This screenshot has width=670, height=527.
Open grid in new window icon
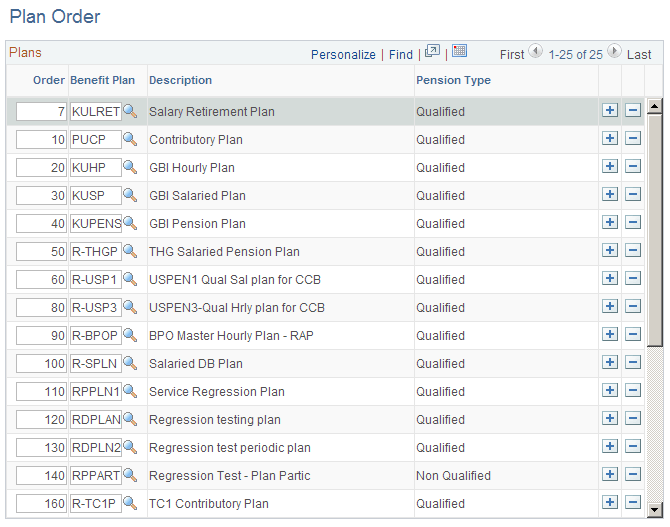click(432, 51)
